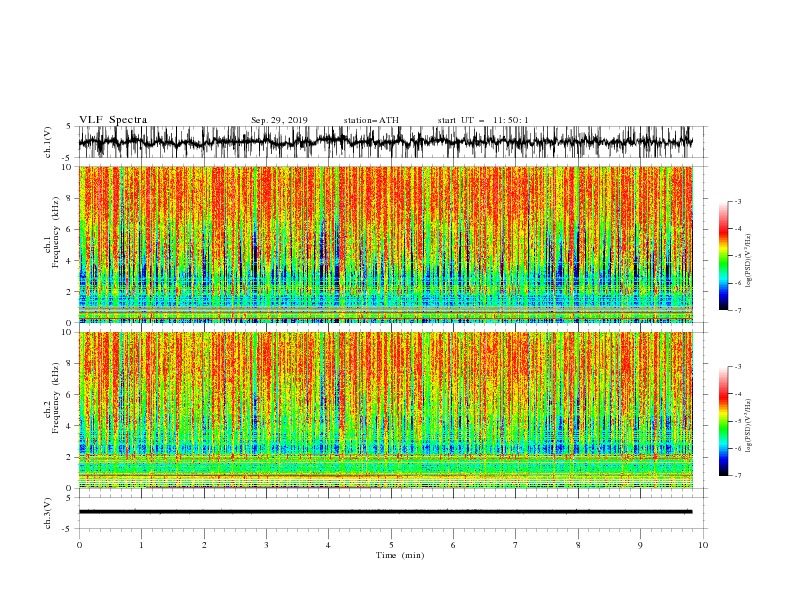This screenshot has height=612, width=792.
Task: Click the '-7' label on lower colorbar
Action: 737,476
